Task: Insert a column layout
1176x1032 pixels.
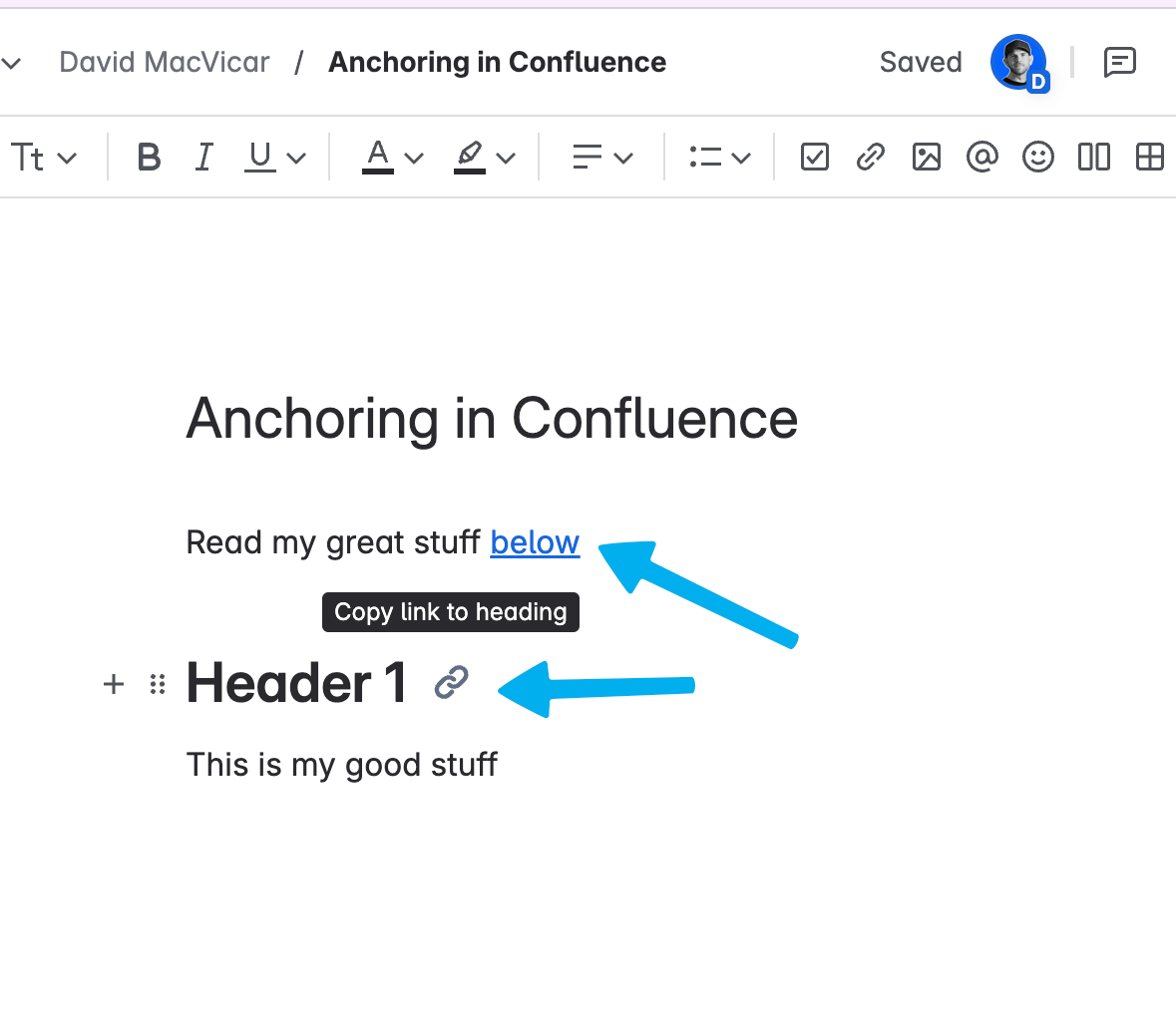Action: point(1093,158)
